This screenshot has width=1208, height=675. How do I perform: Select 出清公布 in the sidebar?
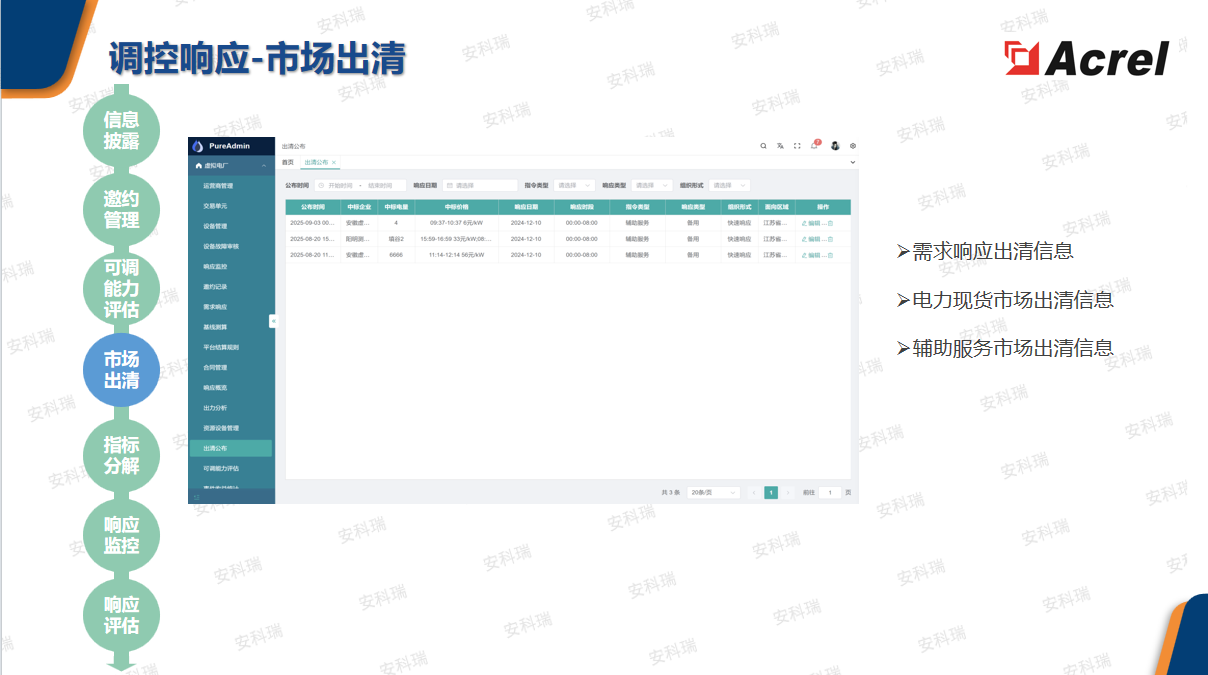231,448
